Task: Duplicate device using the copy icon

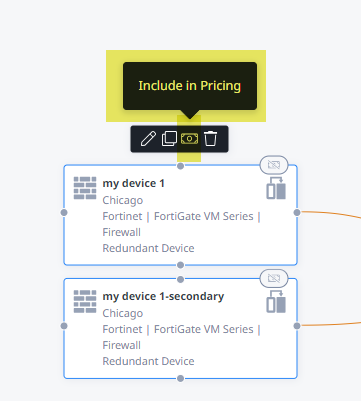Action: pyautogui.click(x=169, y=138)
